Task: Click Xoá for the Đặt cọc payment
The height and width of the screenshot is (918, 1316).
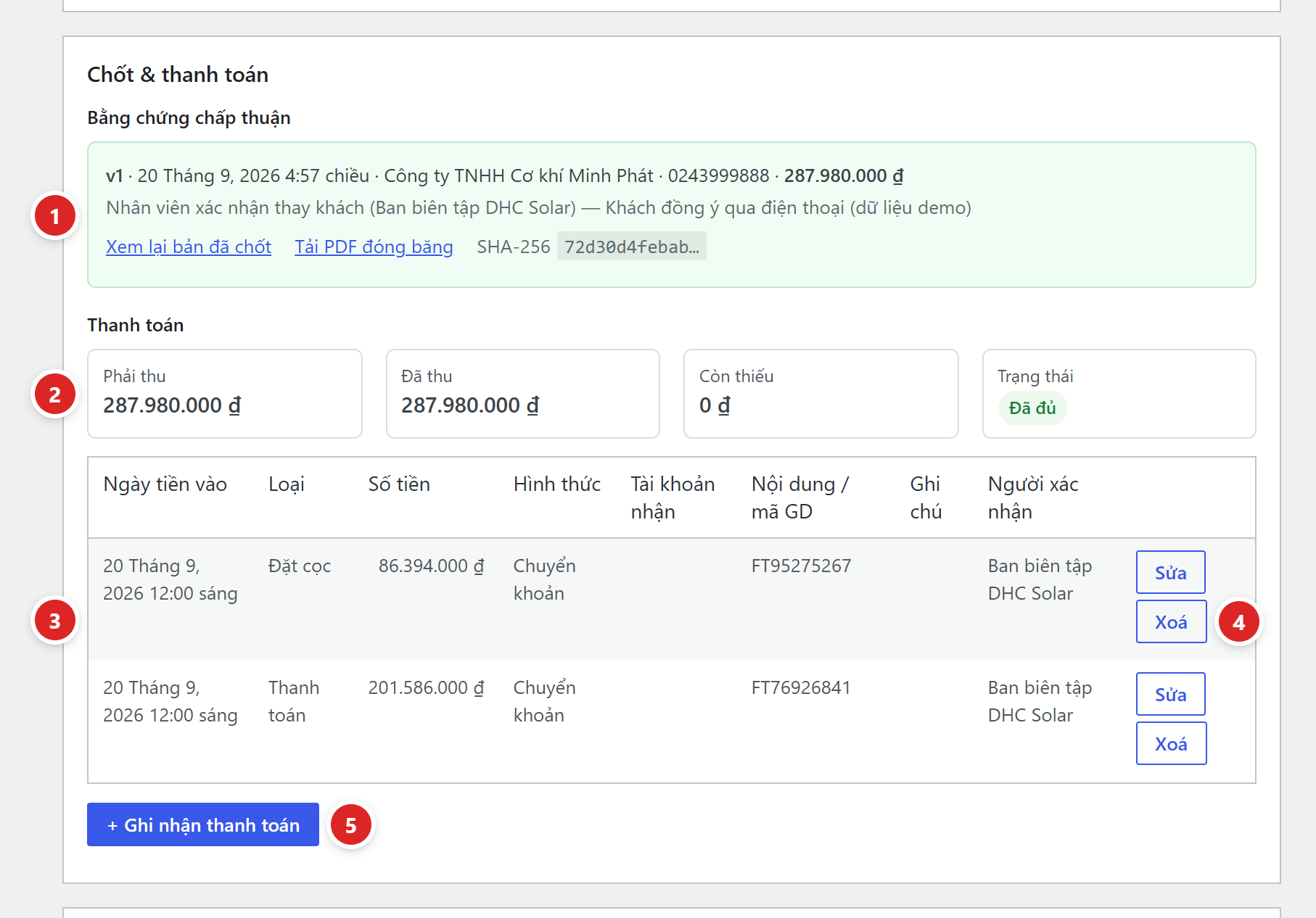Action: click(1171, 621)
